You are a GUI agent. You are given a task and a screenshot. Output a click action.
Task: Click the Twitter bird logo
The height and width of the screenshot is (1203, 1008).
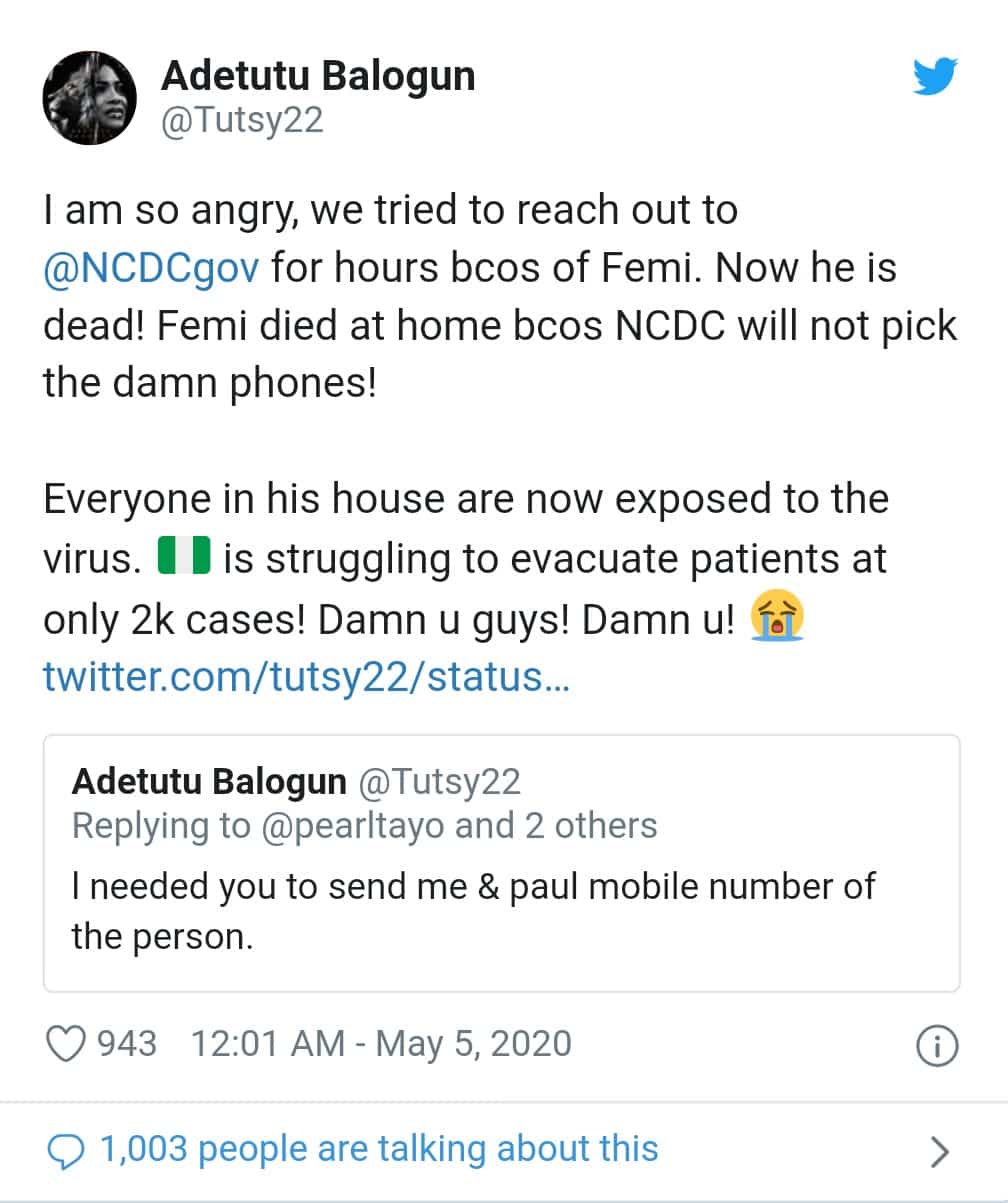point(935,77)
